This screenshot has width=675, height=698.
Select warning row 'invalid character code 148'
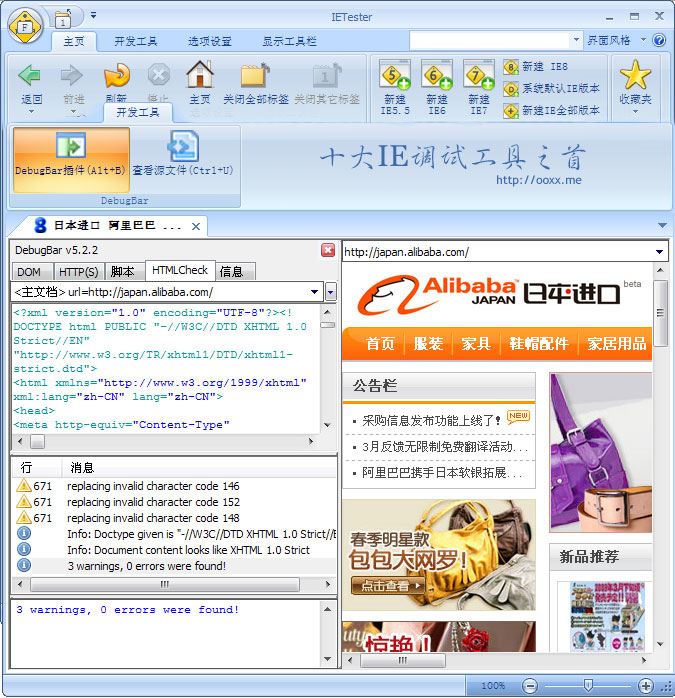175,518
